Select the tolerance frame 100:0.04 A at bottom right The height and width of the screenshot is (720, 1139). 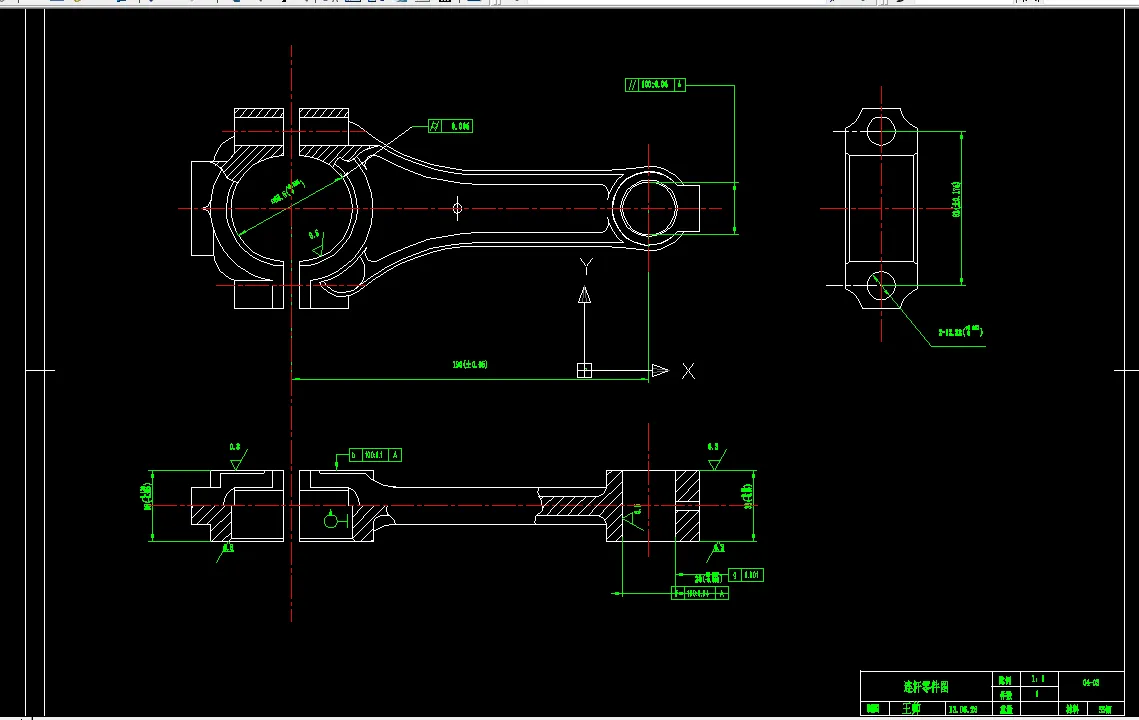(700, 594)
